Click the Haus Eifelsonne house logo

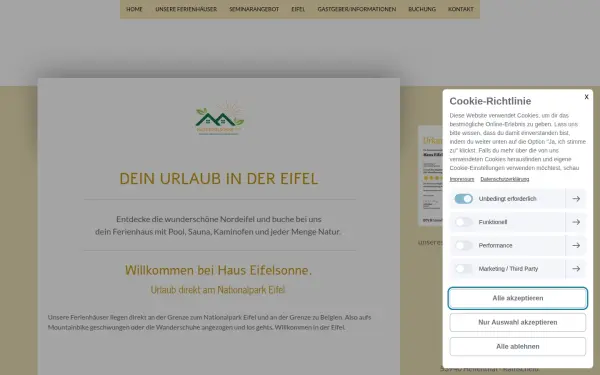(x=220, y=119)
